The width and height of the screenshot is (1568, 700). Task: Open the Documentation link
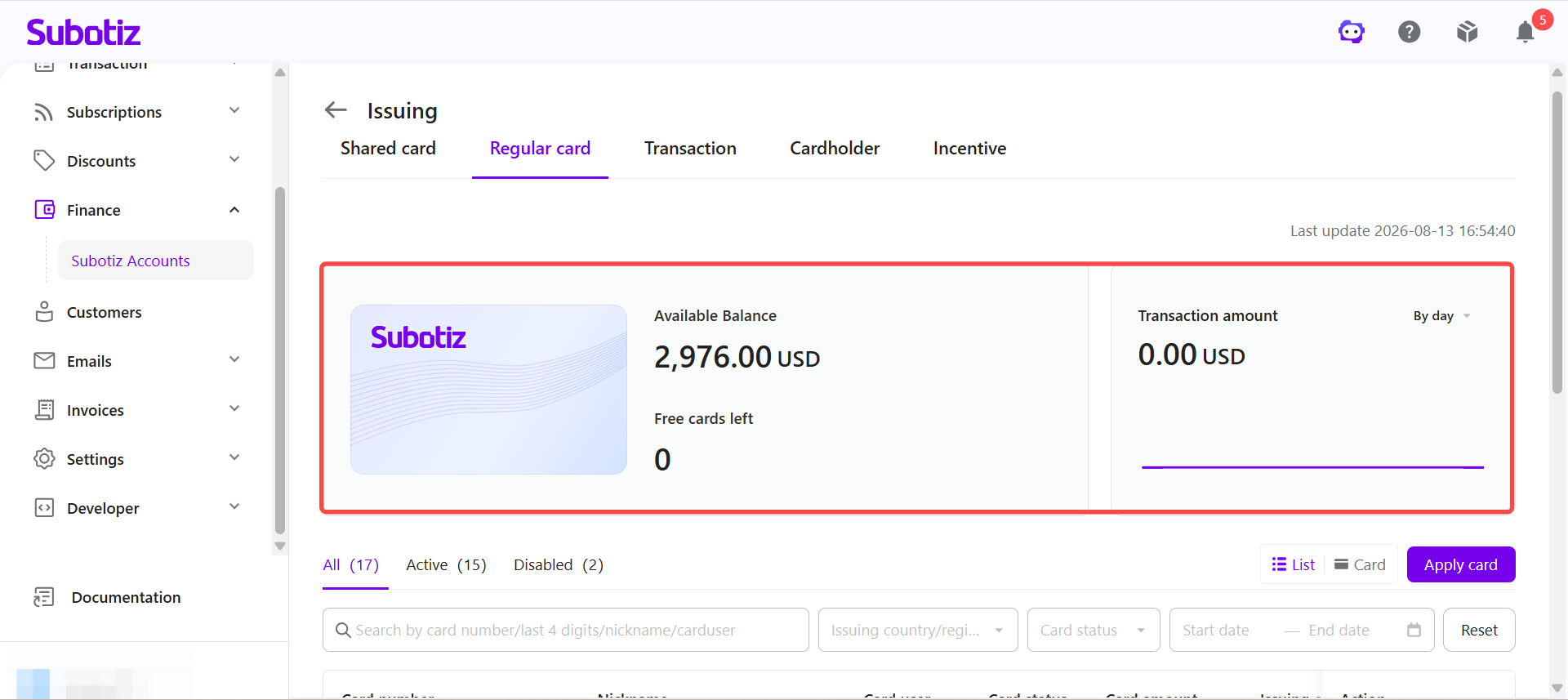[126, 597]
